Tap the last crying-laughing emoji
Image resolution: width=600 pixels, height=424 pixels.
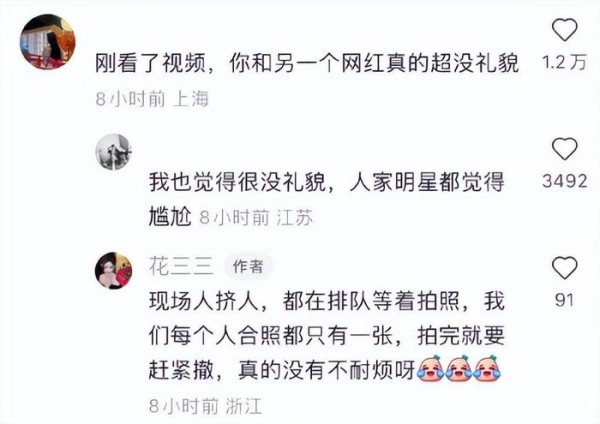pos(488,368)
